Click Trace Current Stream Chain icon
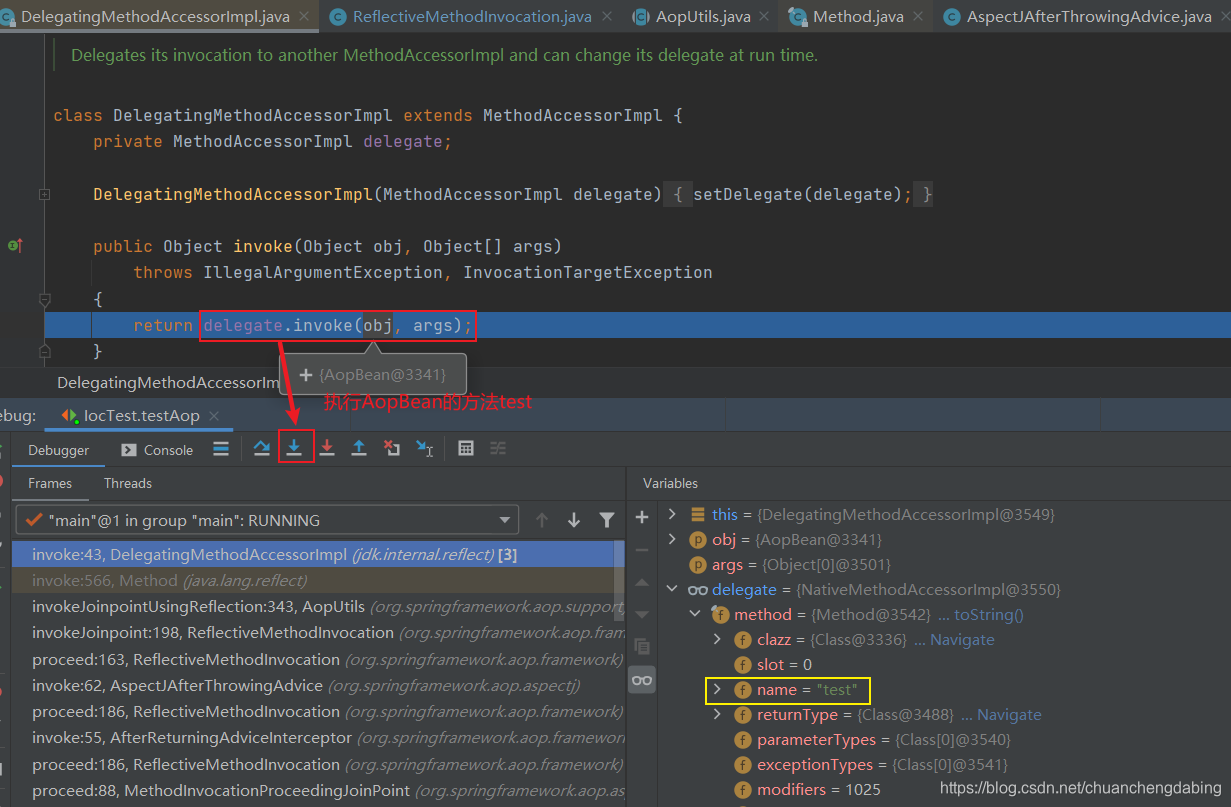Image resolution: width=1231 pixels, height=807 pixels. [x=498, y=450]
